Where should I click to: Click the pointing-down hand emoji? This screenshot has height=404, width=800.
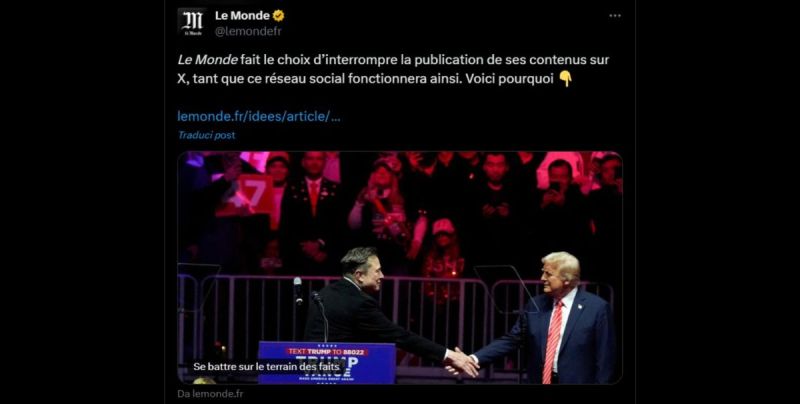565,79
